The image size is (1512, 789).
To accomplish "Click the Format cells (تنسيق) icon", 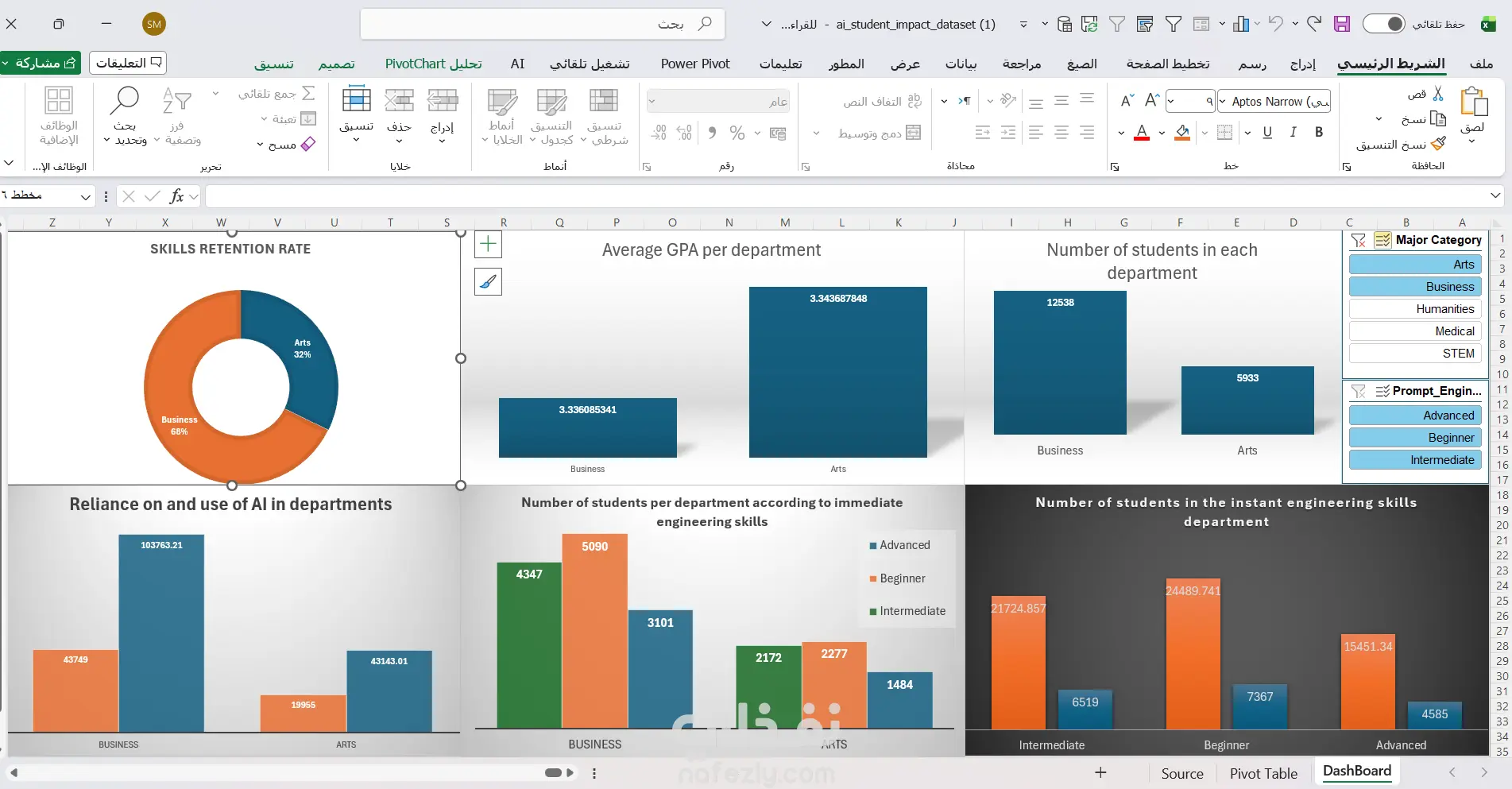I will coord(356,101).
